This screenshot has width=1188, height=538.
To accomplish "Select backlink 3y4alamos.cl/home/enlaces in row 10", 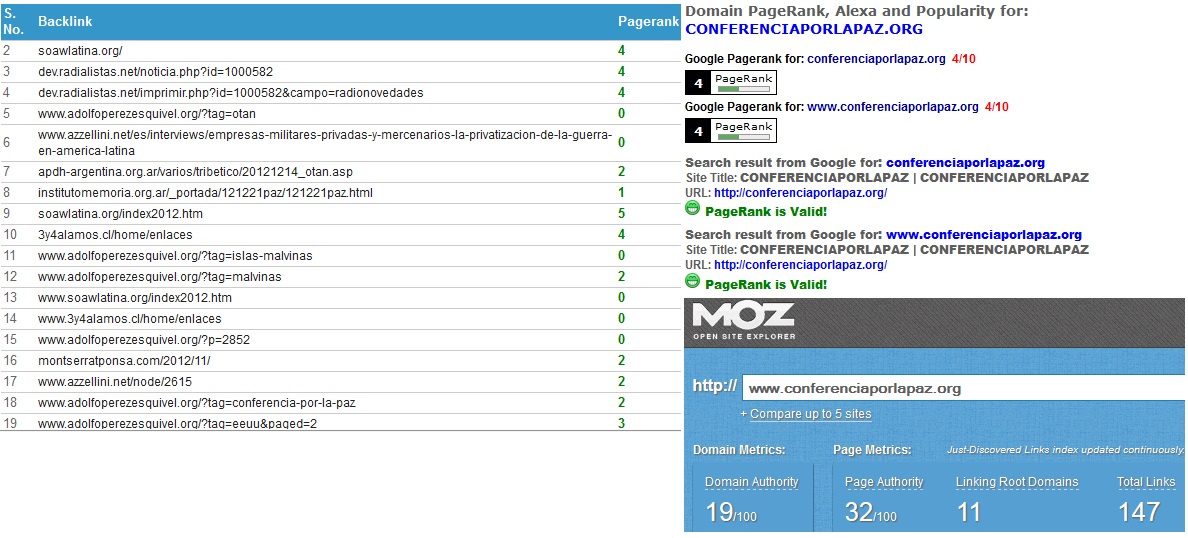I will coord(115,235).
